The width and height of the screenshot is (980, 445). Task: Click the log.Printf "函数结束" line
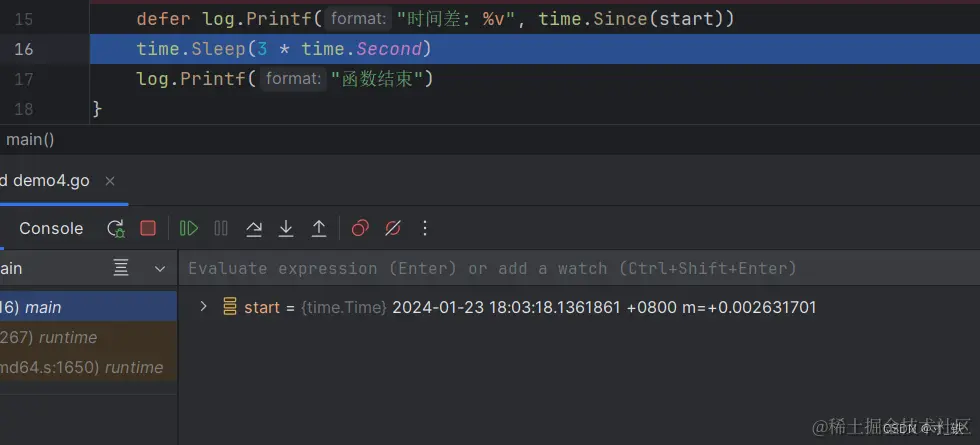coord(285,79)
